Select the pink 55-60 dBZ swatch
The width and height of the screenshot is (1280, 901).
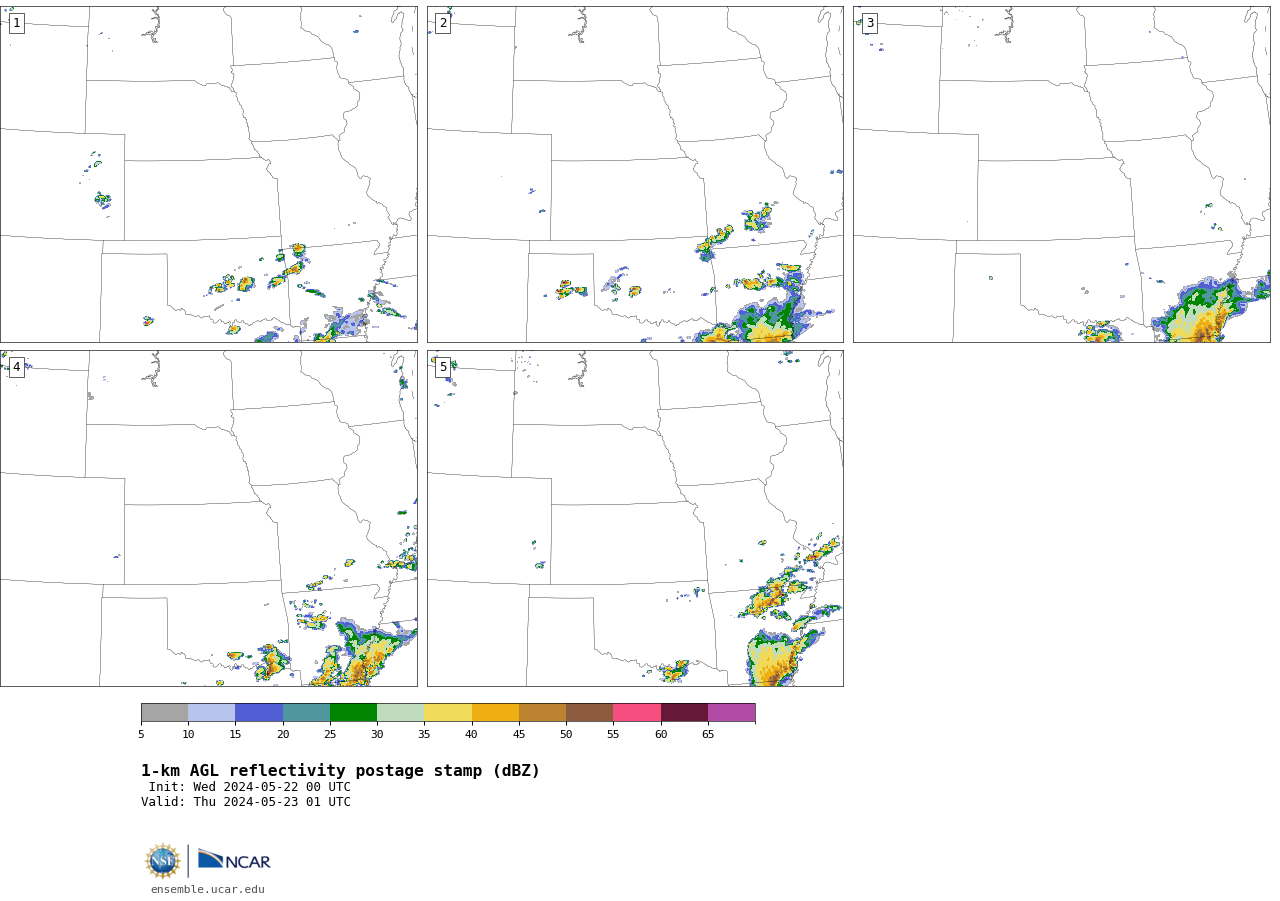(x=637, y=713)
